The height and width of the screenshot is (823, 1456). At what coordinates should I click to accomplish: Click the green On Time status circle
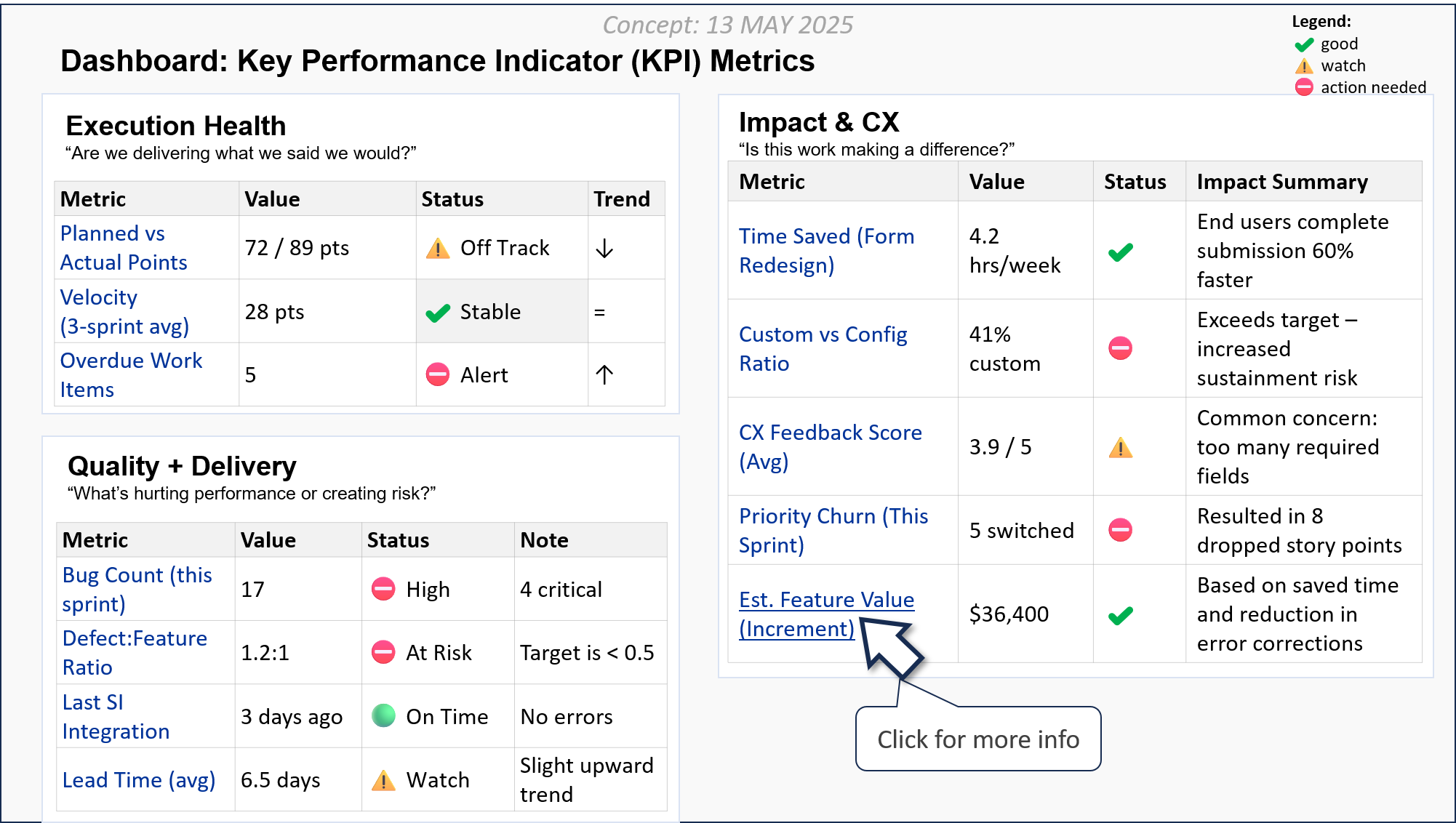click(x=383, y=716)
